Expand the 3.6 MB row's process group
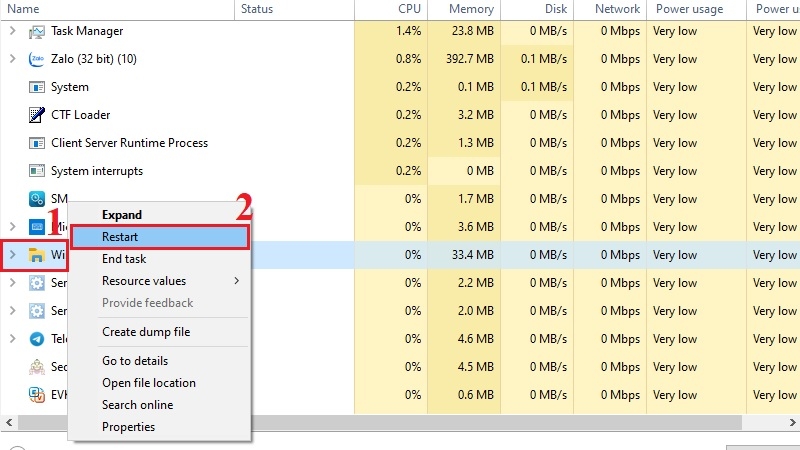 coord(13,227)
